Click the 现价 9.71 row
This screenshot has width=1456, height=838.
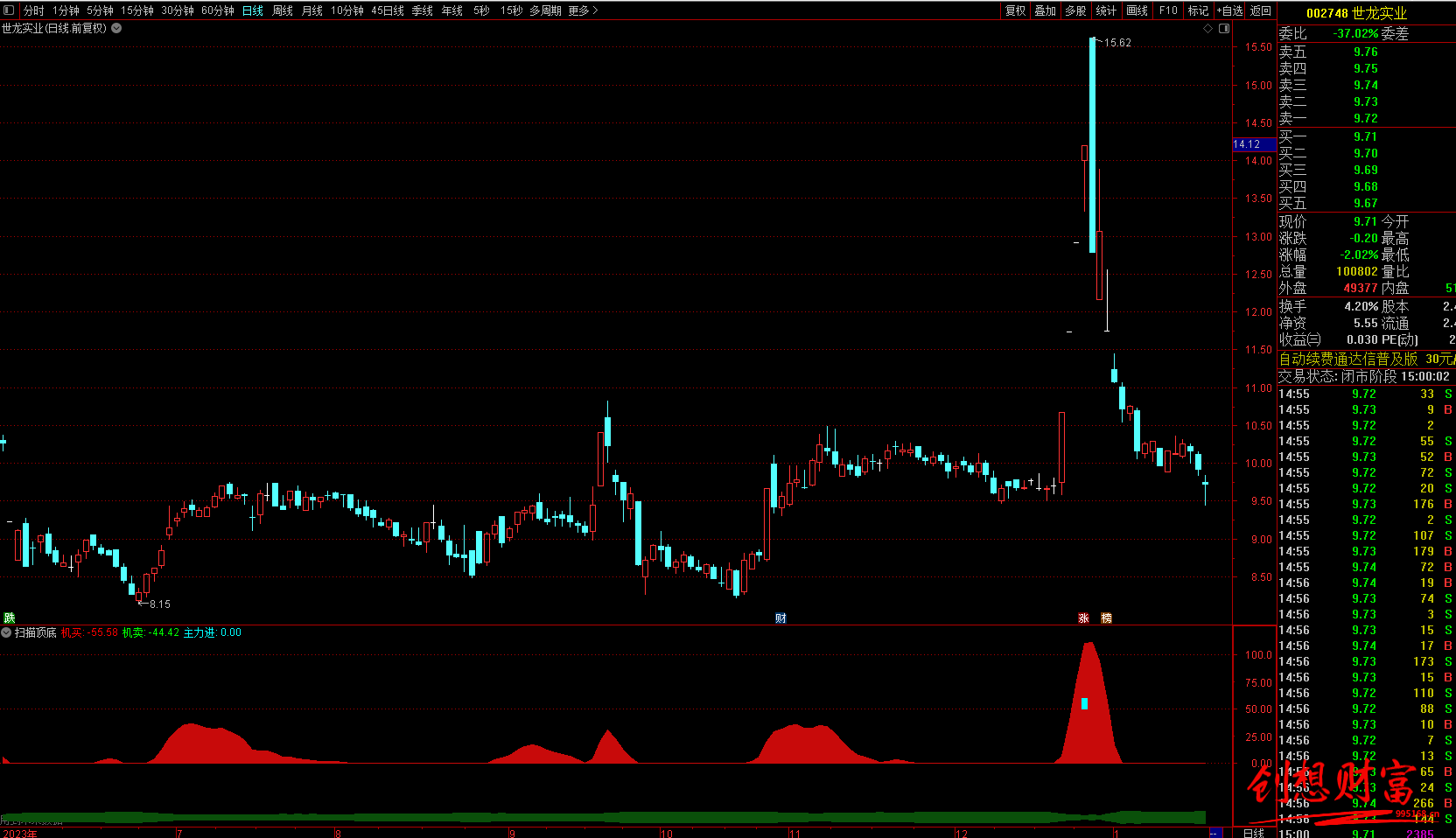tap(1328, 221)
